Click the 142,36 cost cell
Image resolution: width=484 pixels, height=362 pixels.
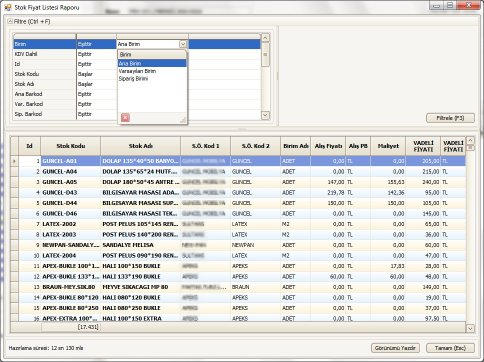[x=388, y=193]
